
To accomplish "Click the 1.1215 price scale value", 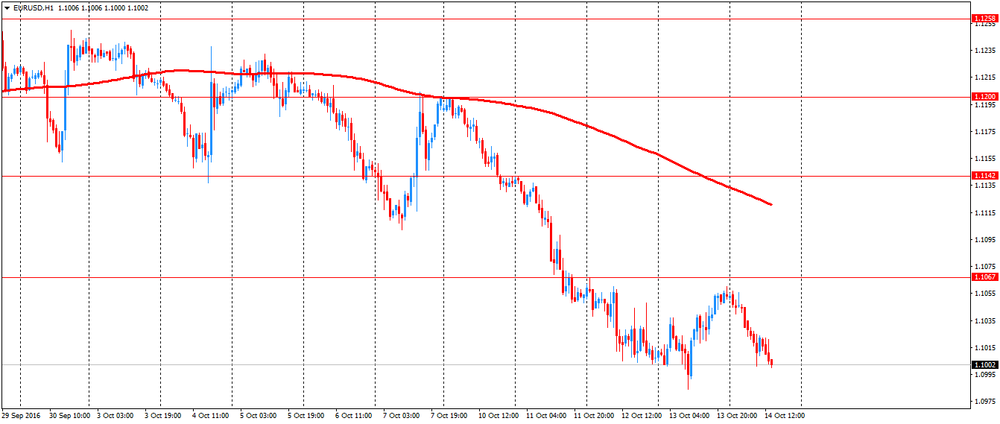I will (983, 78).
